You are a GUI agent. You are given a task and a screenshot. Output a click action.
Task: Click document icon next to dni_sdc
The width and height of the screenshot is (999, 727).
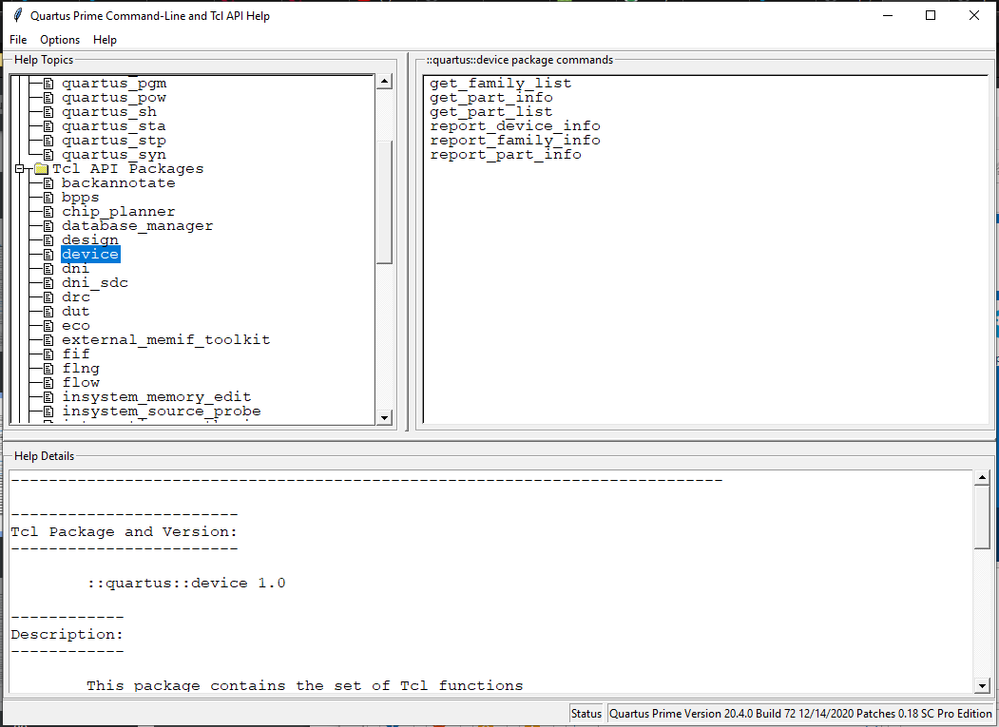[x=48, y=283]
